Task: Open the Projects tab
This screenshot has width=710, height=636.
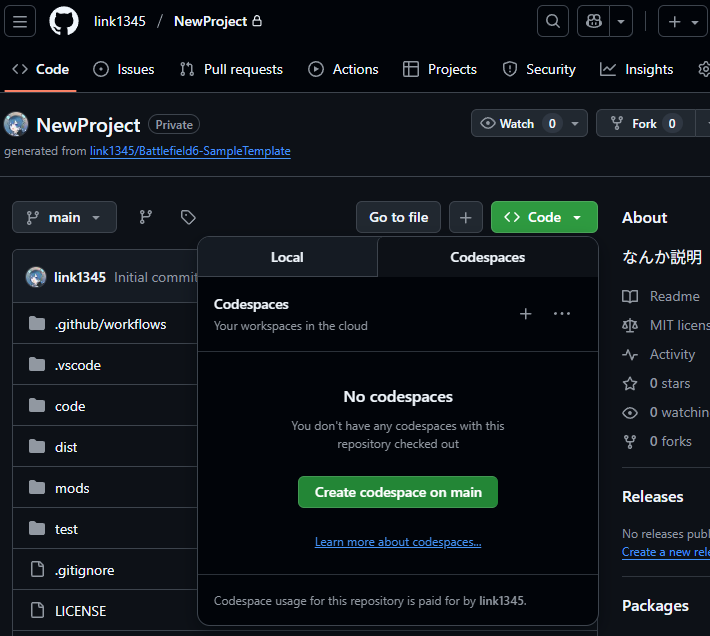Action: click(440, 69)
